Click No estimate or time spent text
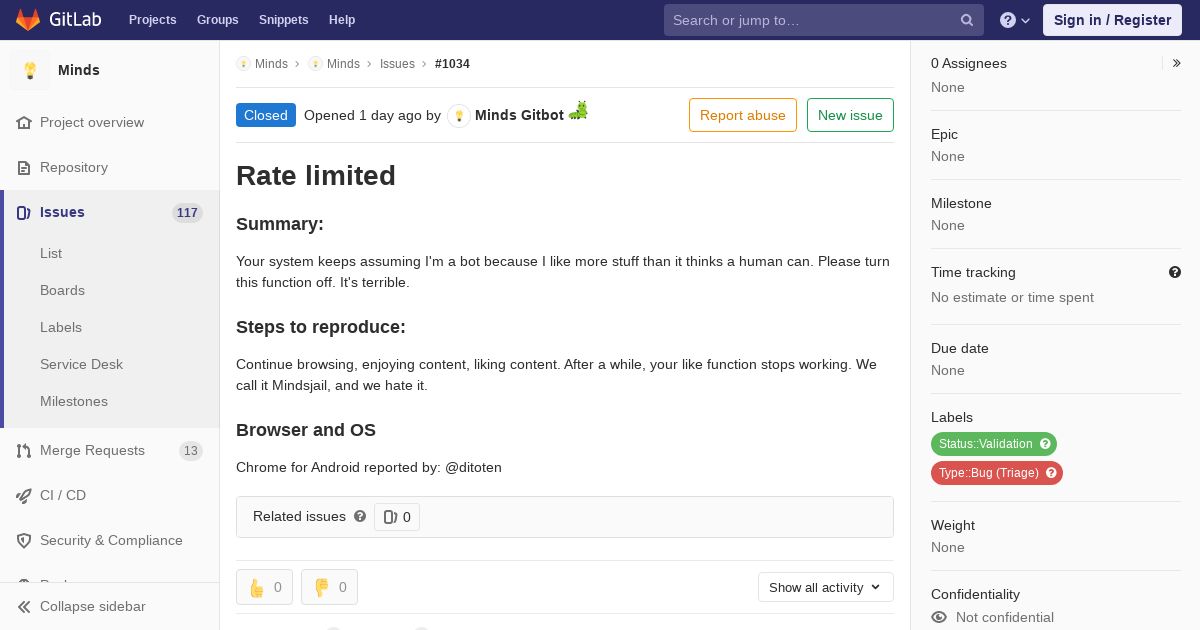 click(1012, 297)
